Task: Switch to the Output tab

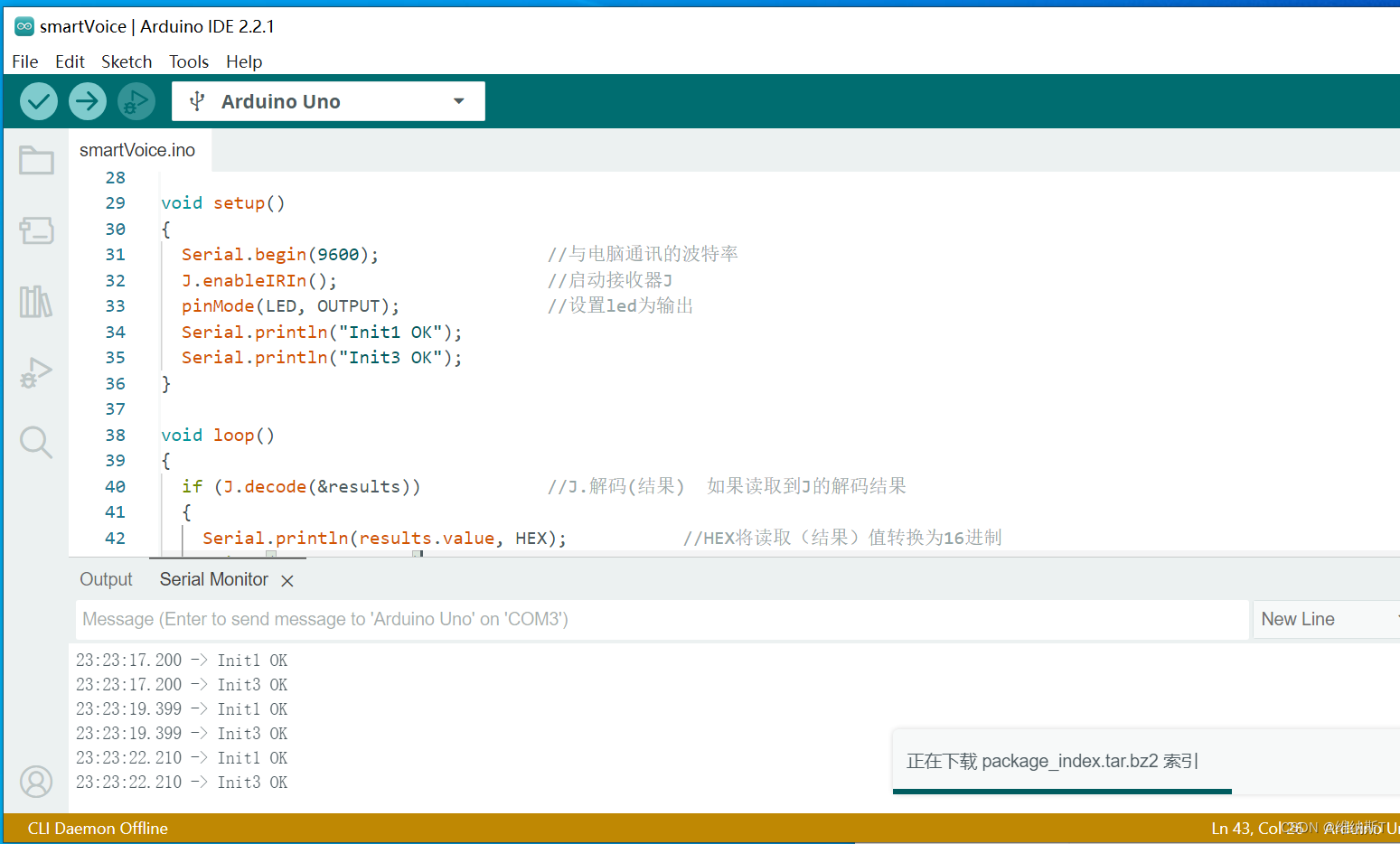Action: click(x=106, y=579)
